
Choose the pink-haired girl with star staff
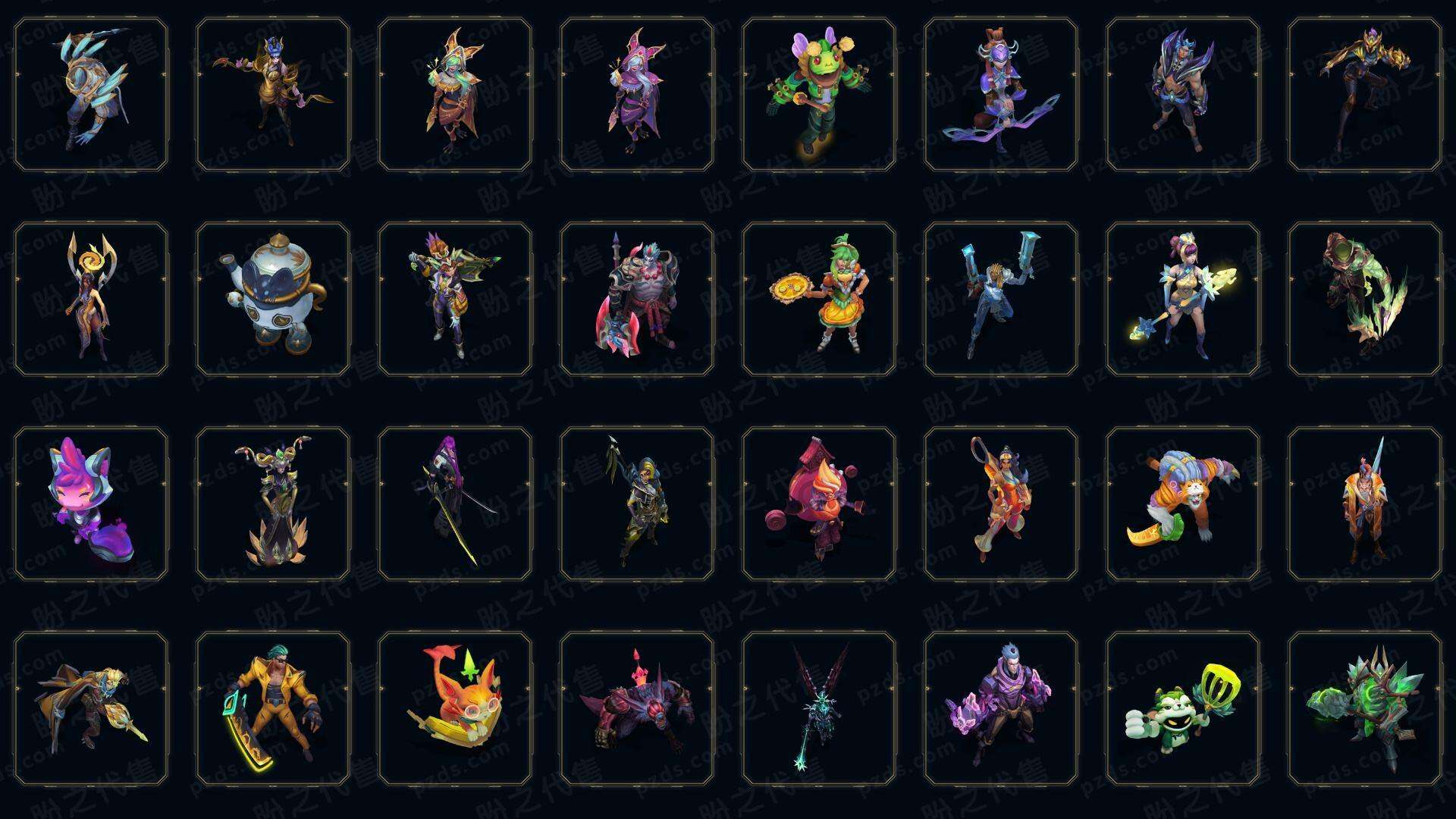tap(1183, 299)
